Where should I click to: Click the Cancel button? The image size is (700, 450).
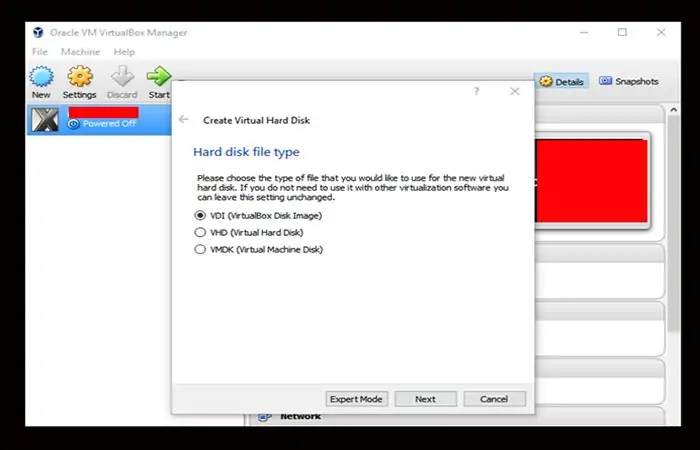tap(494, 399)
